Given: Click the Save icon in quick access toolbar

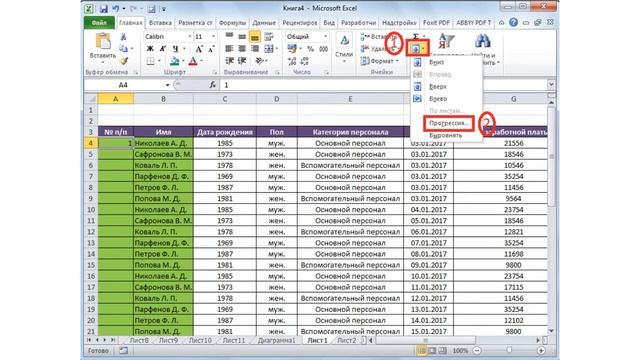Looking at the screenshot, I should (103, 9).
